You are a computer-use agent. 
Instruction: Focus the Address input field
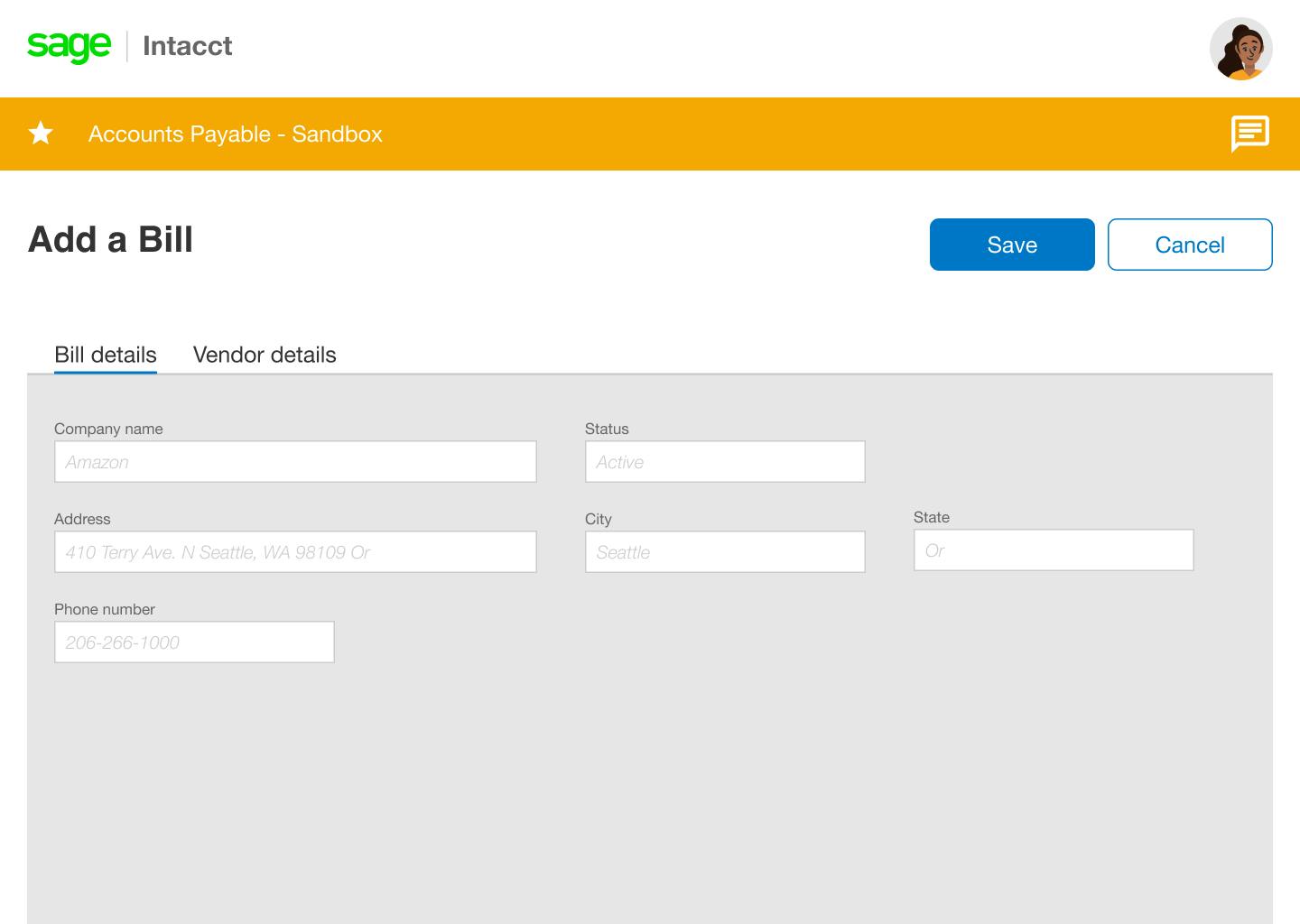[x=295, y=552]
